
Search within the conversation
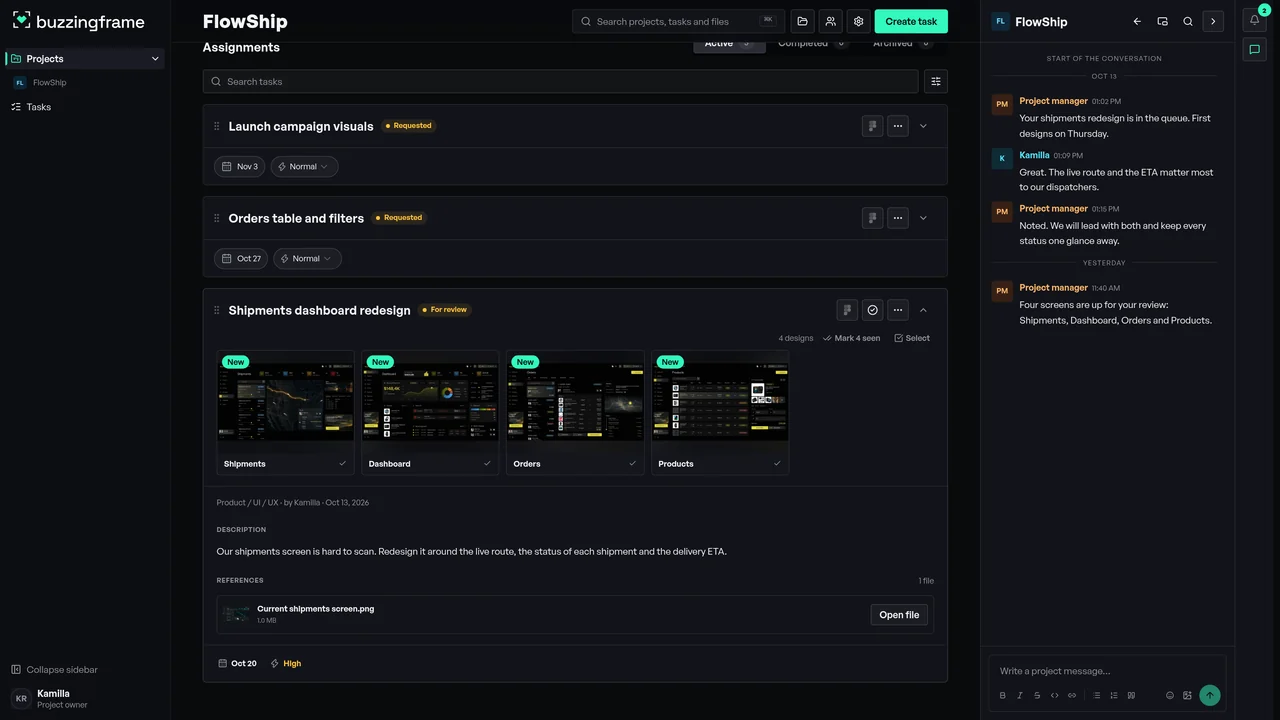pyautogui.click(x=1188, y=21)
